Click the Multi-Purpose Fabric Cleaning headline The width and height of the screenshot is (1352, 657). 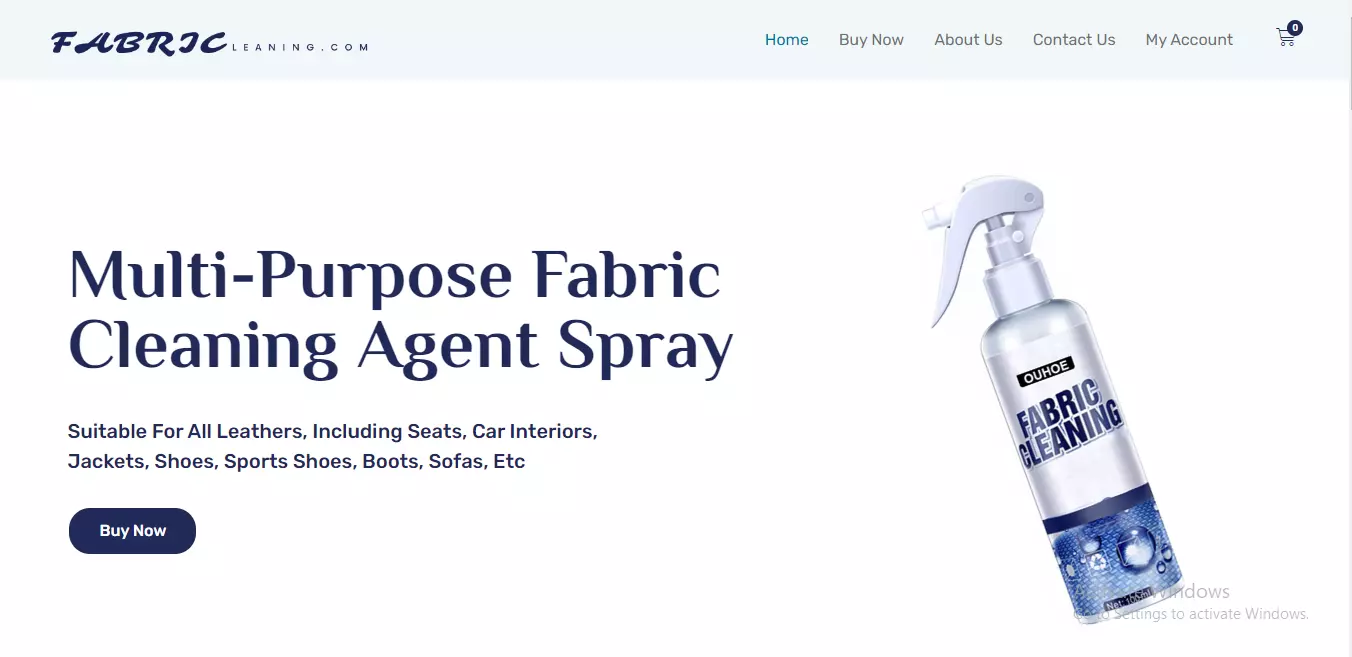pos(400,310)
